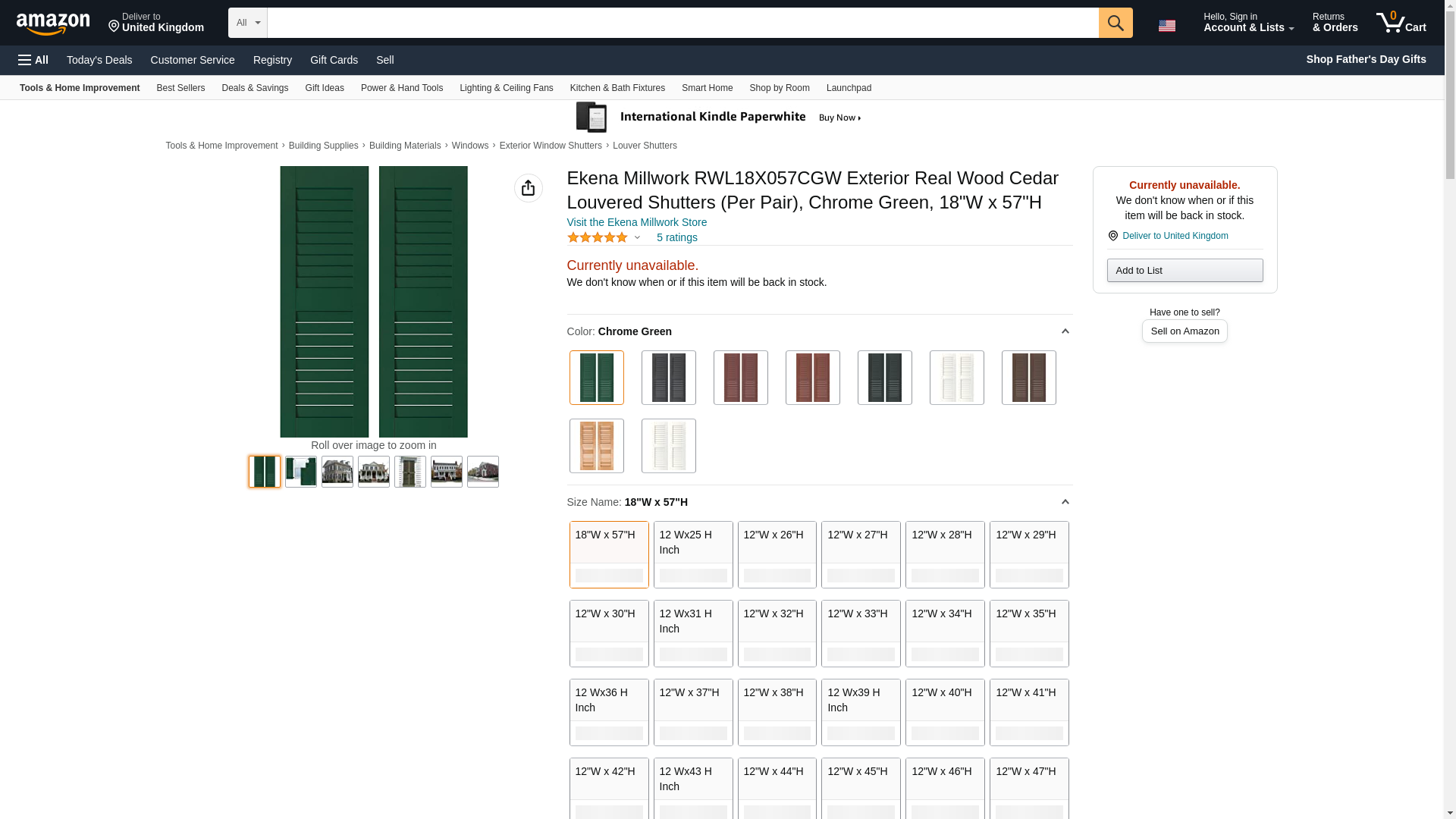This screenshot has width=1456, height=819.
Task: Open the All hamburger menu
Action: (x=33, y=60)
